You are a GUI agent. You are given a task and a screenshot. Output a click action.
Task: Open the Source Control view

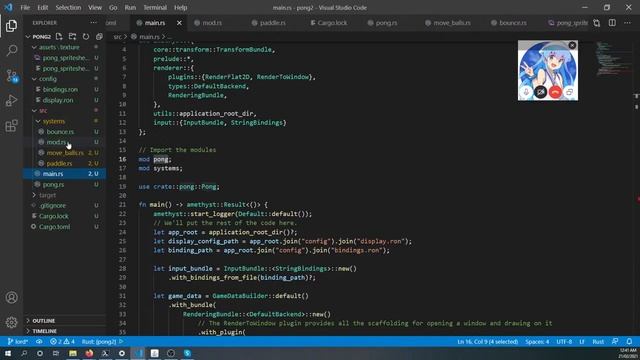tap(11, 76)
